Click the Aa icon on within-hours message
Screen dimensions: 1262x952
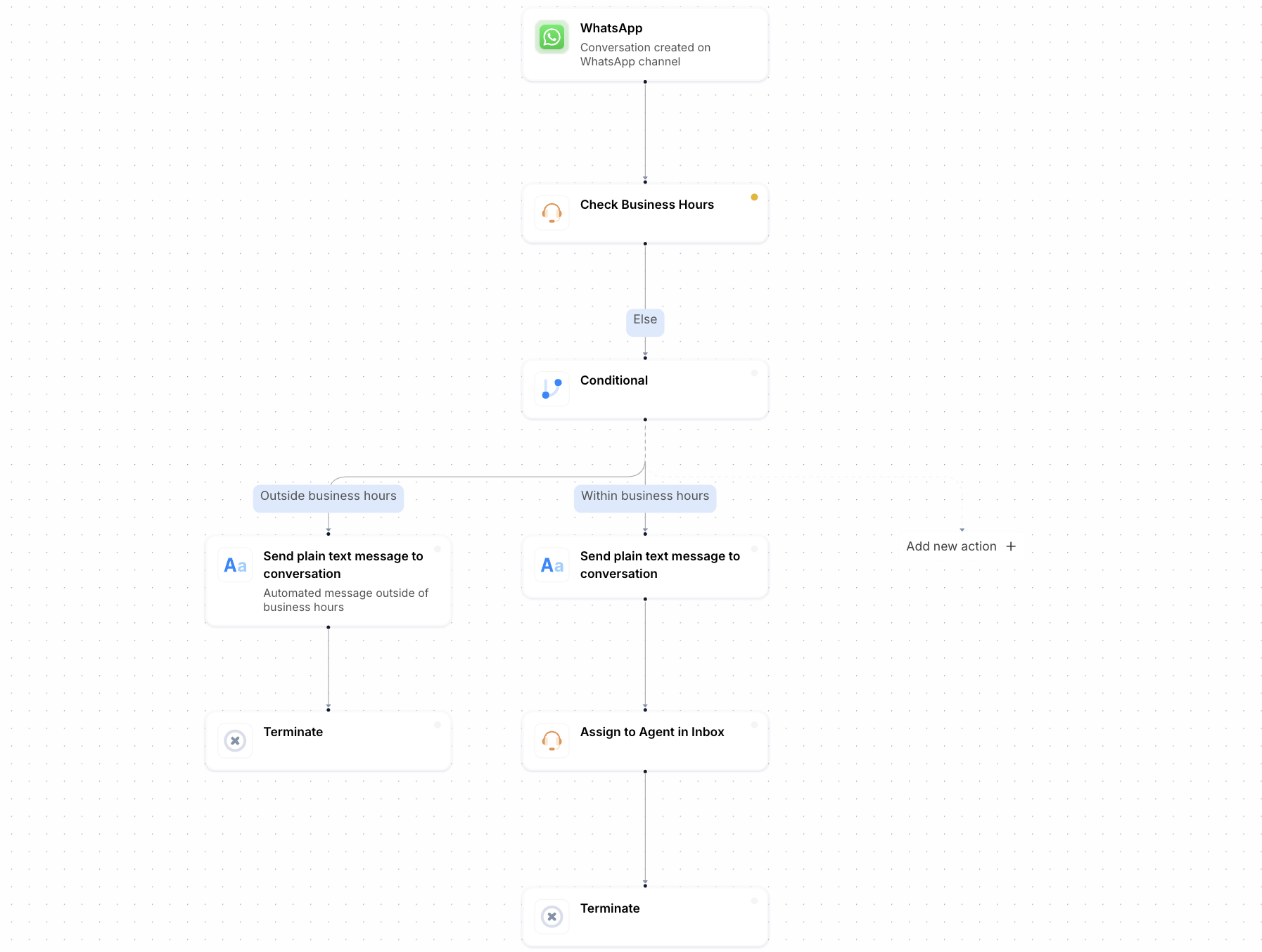(552, 565)
